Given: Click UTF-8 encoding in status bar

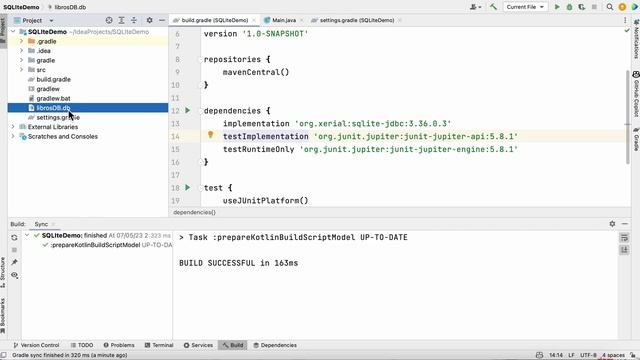Looking at the screenshot, I should pyautogui.click(x=588, y=355).
